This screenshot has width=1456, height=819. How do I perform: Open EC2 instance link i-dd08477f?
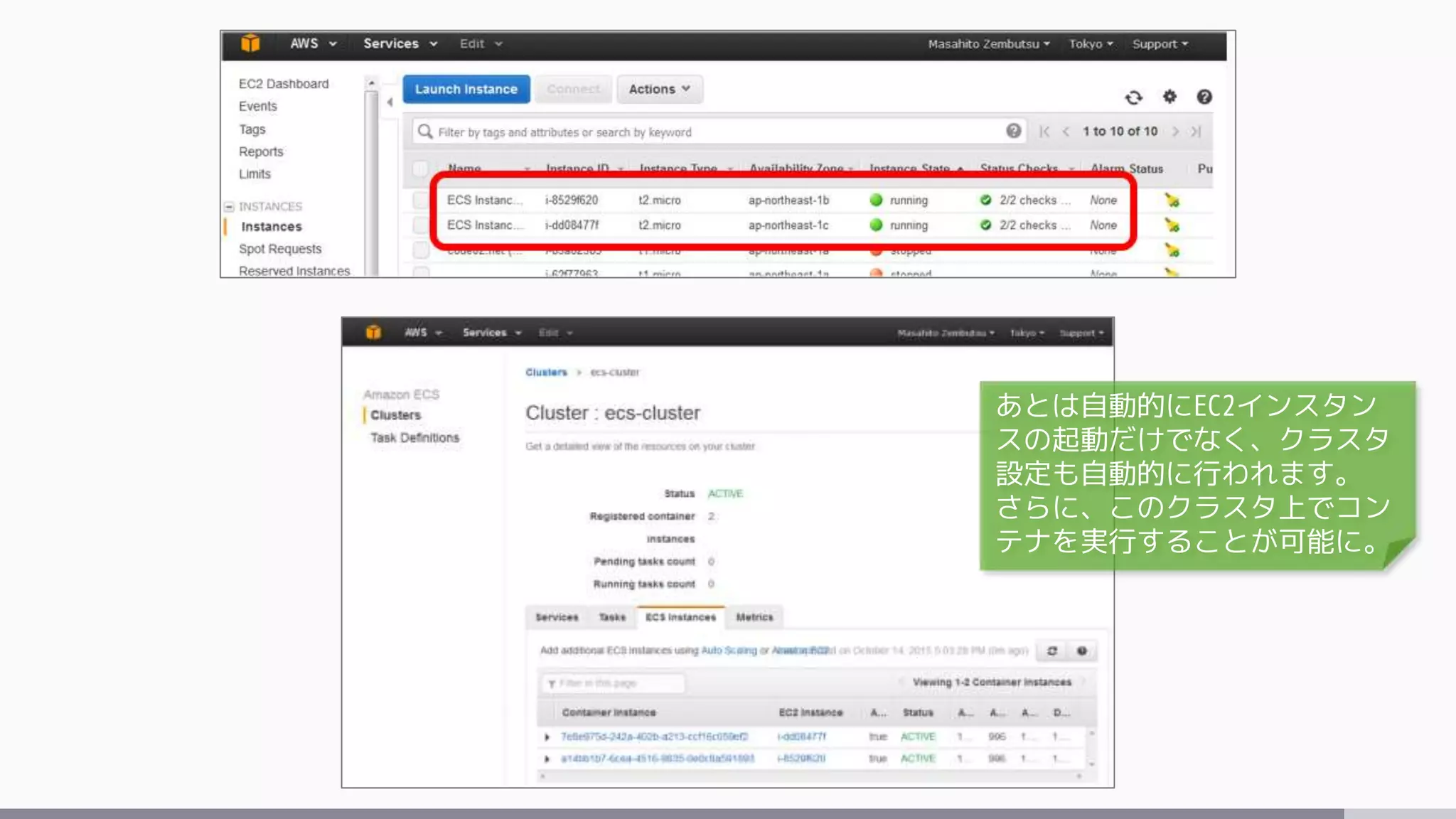tap(801, 737)
